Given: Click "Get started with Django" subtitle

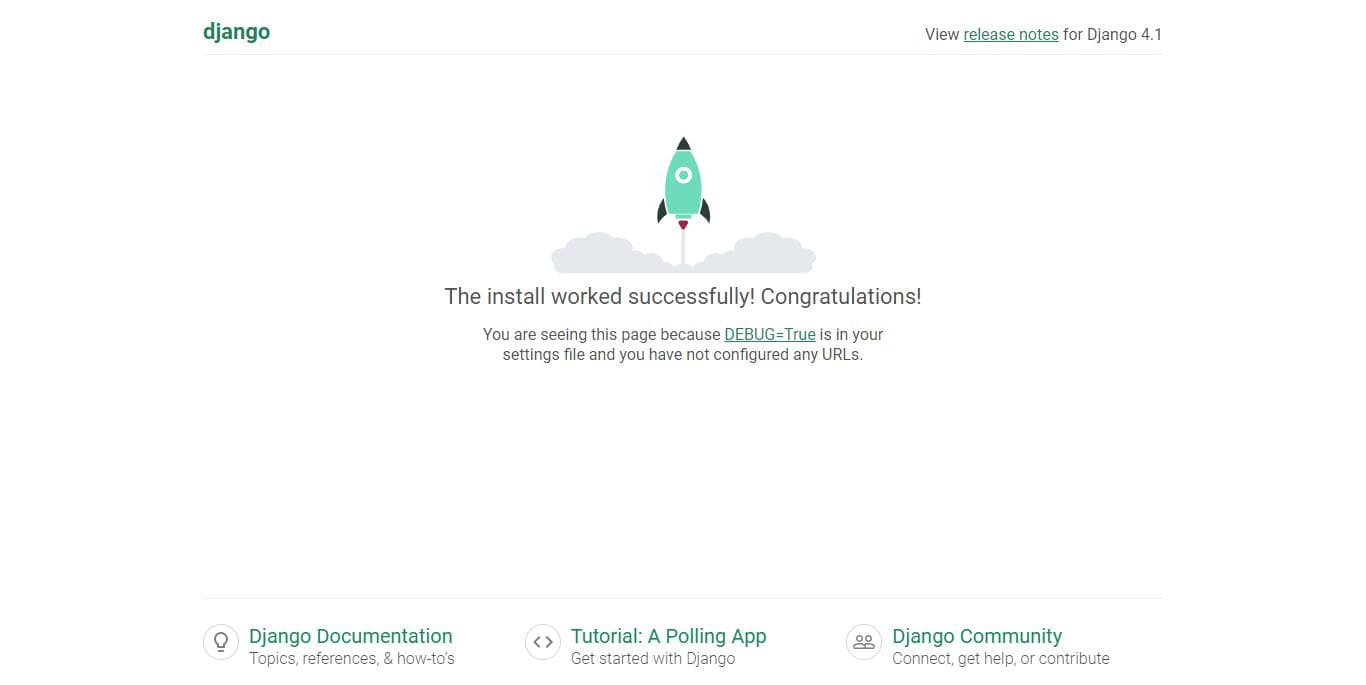Looking at the screenshot, I should pyautogui.click(x=652, y=658).
